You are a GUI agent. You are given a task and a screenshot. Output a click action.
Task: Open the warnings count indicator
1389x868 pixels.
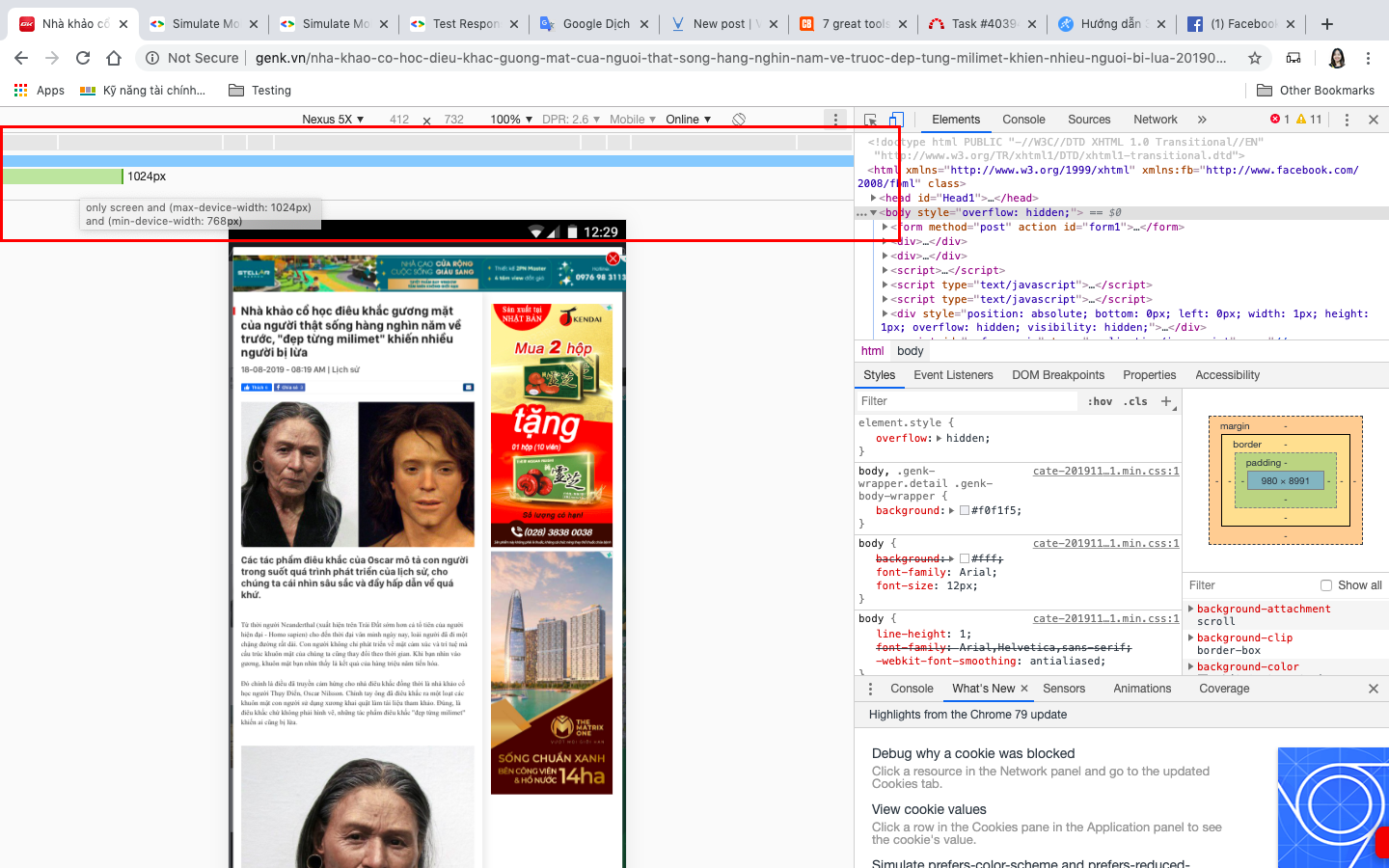1309,120
